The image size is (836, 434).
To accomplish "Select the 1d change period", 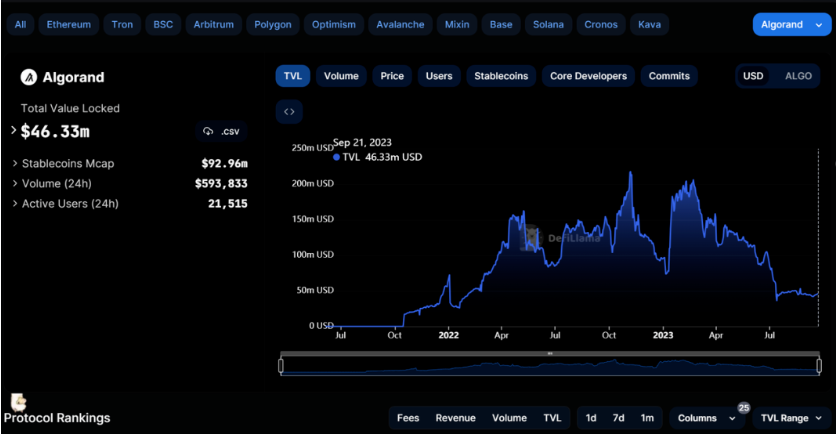I will [591, 418].
